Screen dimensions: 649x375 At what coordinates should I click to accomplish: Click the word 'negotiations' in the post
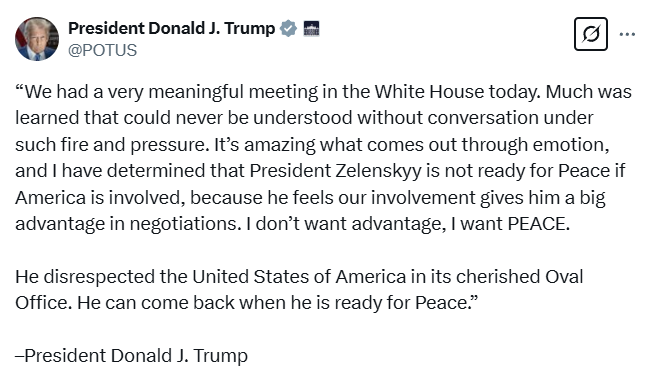pos(185,224)
